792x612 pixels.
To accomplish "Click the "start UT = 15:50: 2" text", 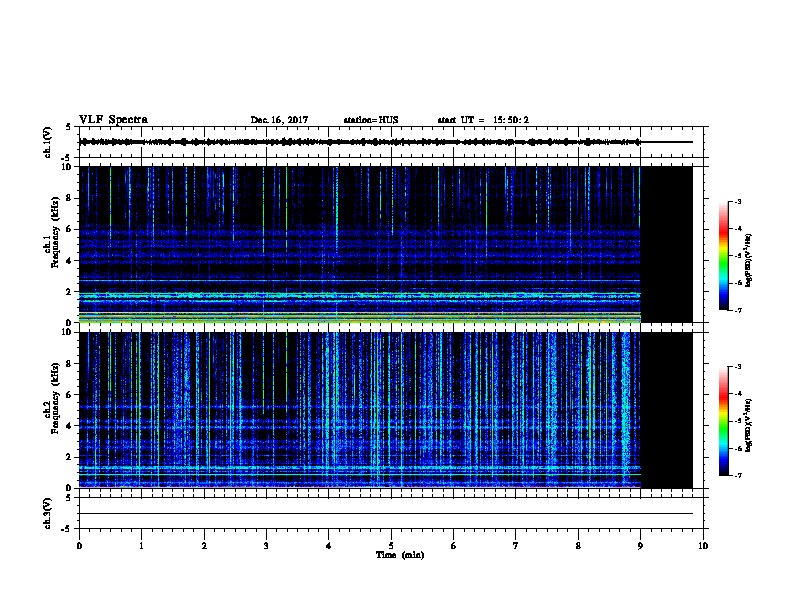I will tap(483, 120).
